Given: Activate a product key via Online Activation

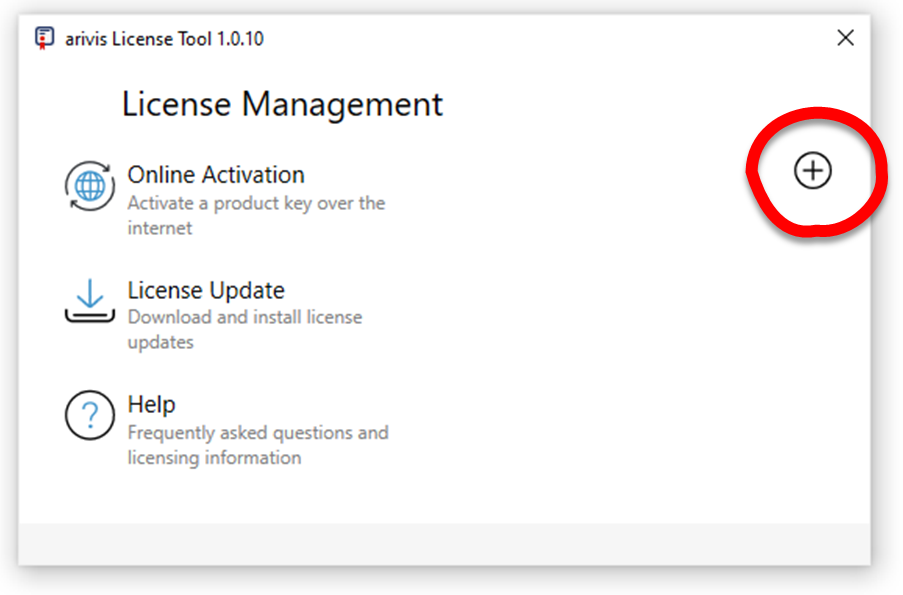Looking at the screenshot, I should 216,174.
